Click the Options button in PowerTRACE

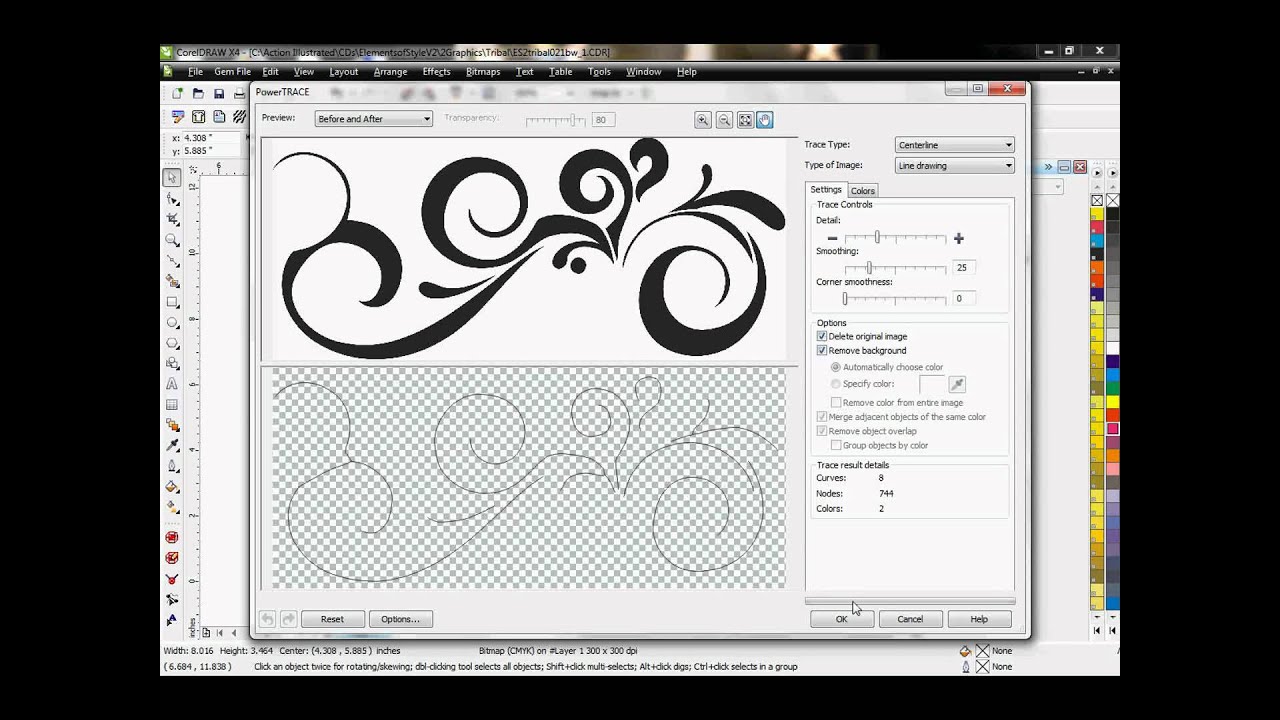(x=400, y=618)
